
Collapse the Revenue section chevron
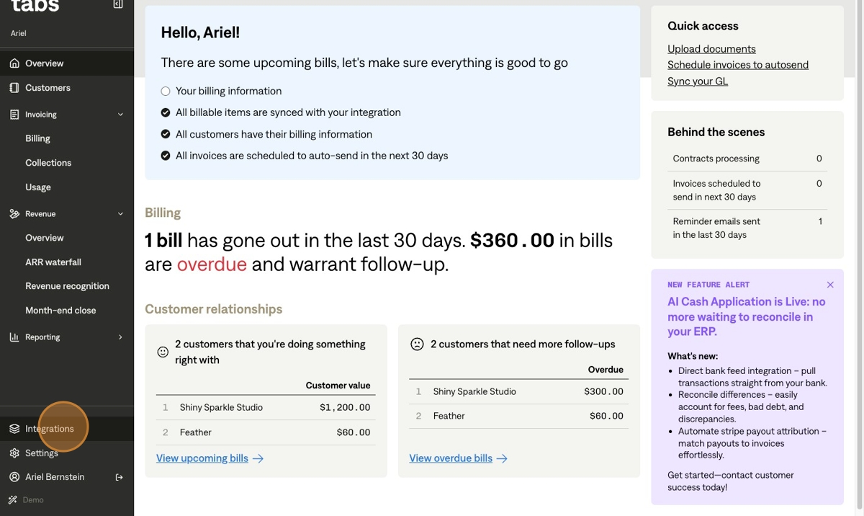click(x=120, y=214)
